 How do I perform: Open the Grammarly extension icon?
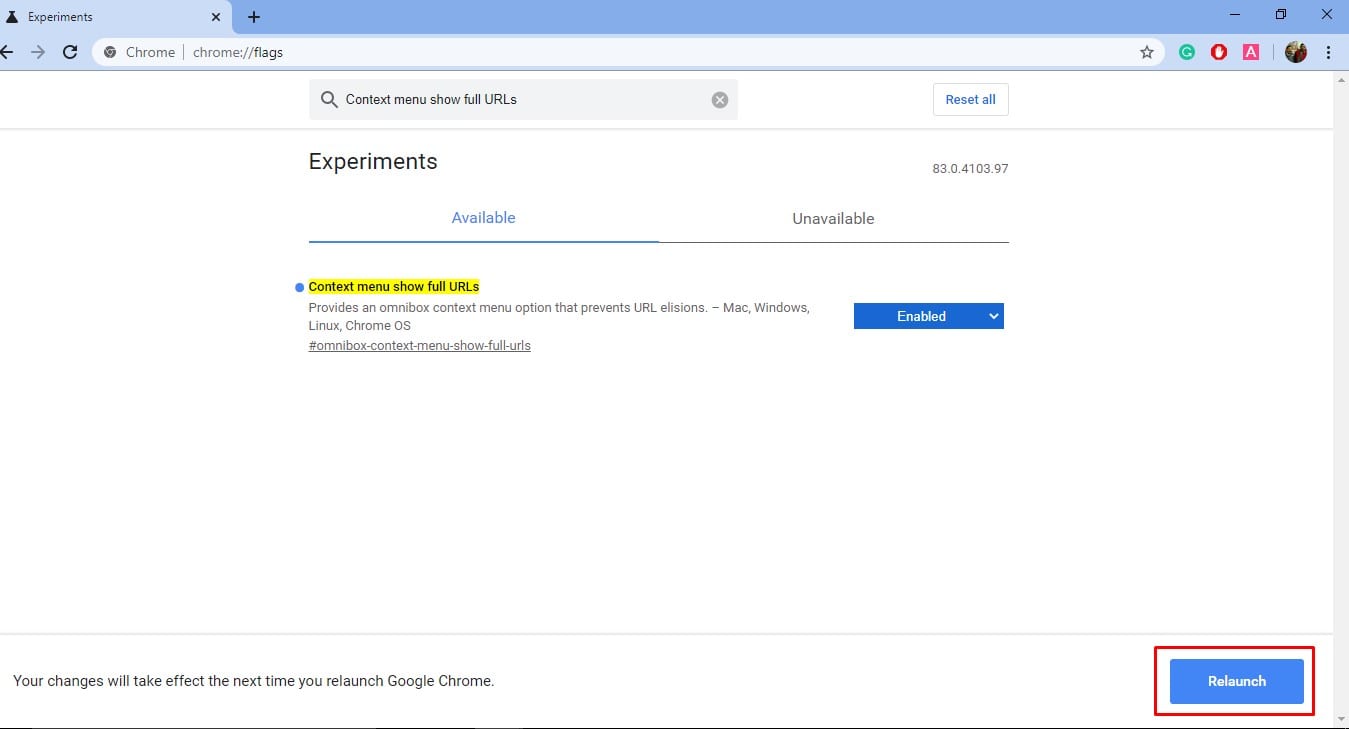tap(1186, 51)
